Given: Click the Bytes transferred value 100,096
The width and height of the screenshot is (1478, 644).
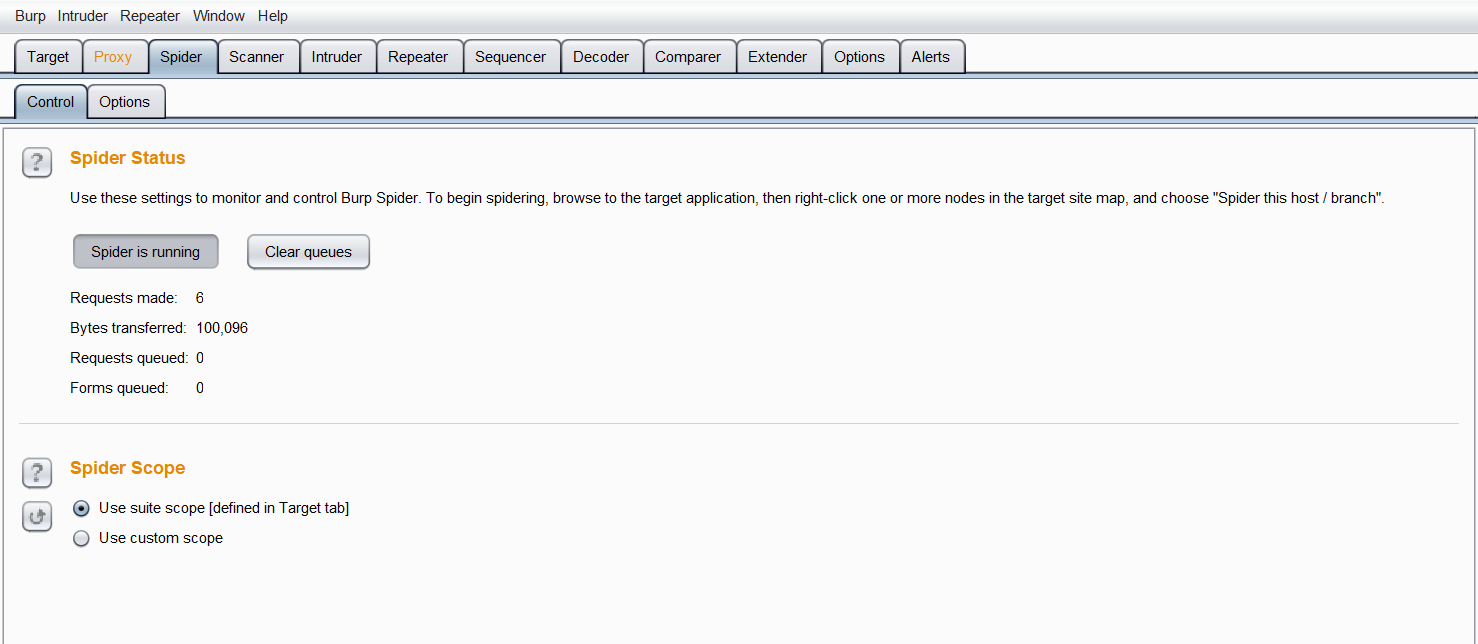Looking at the screenshot, I should coord(222,328).
